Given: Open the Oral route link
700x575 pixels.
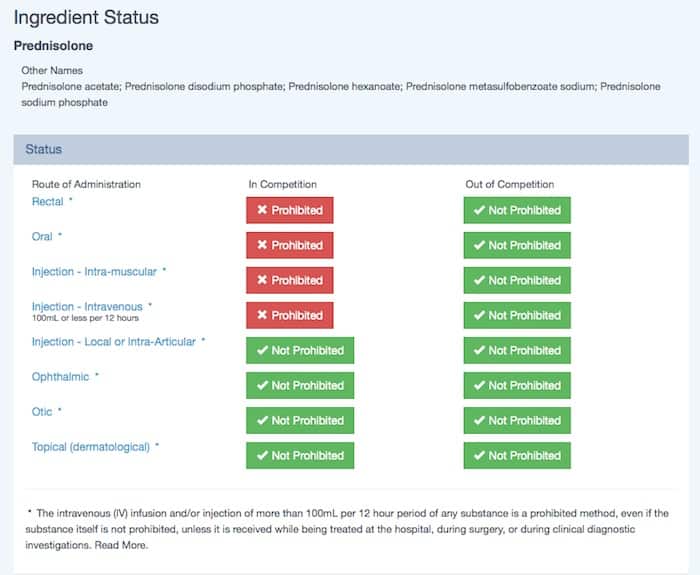Looking at the screenshot, I should pos(42,237).
